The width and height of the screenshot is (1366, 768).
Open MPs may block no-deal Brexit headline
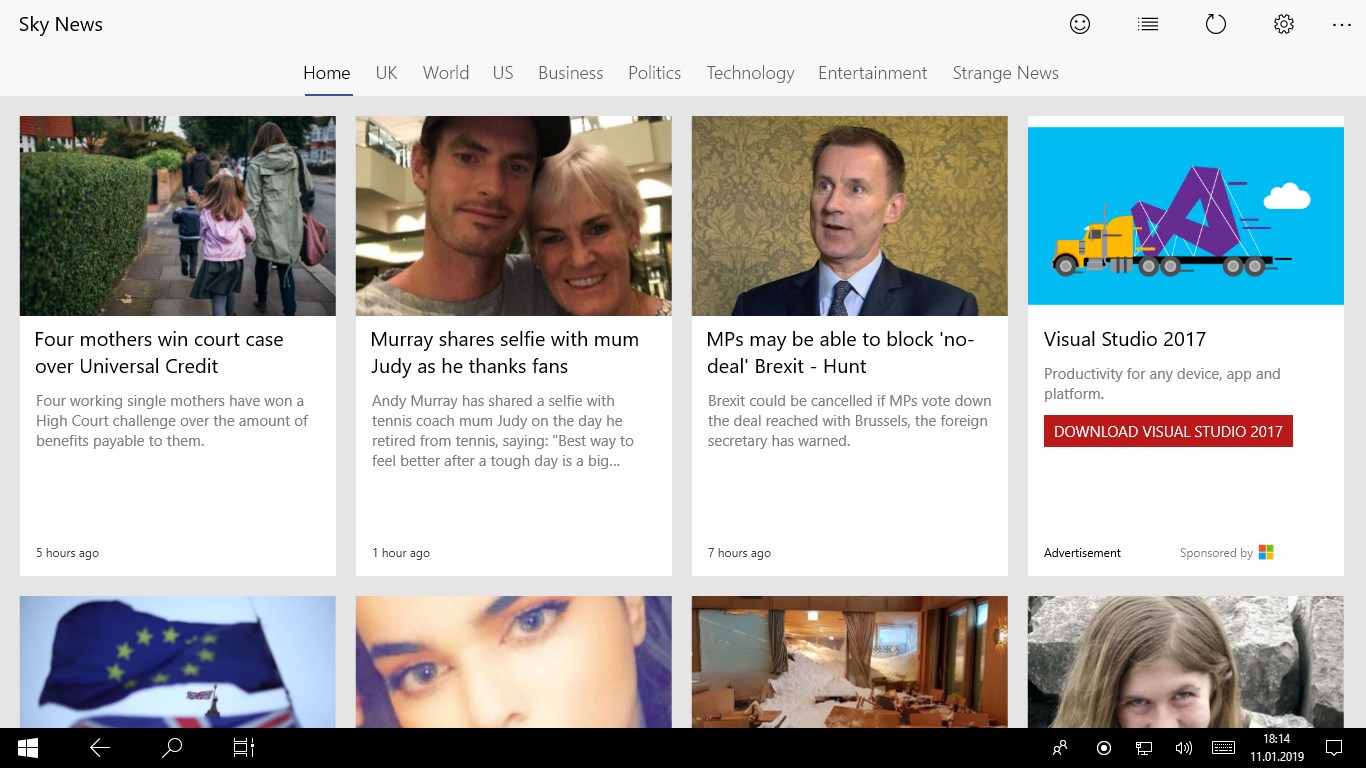840,352
